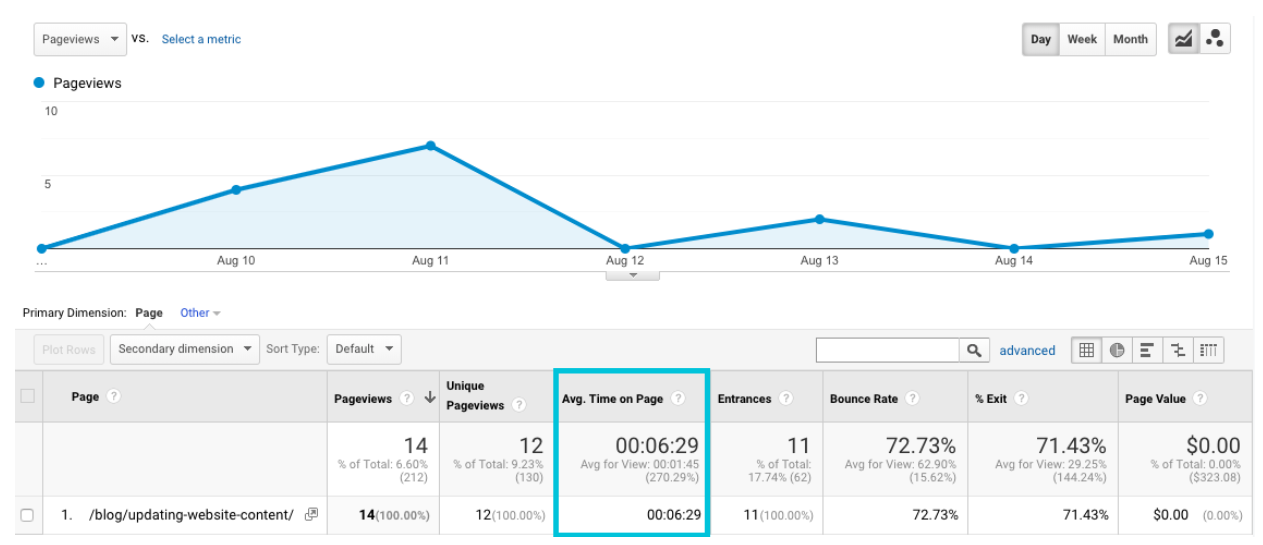Image resolution: width=1263 pixels, height=545 pixels.
Task: Select the pie chart percentage view icon
Action: (x=1117, y=350)
